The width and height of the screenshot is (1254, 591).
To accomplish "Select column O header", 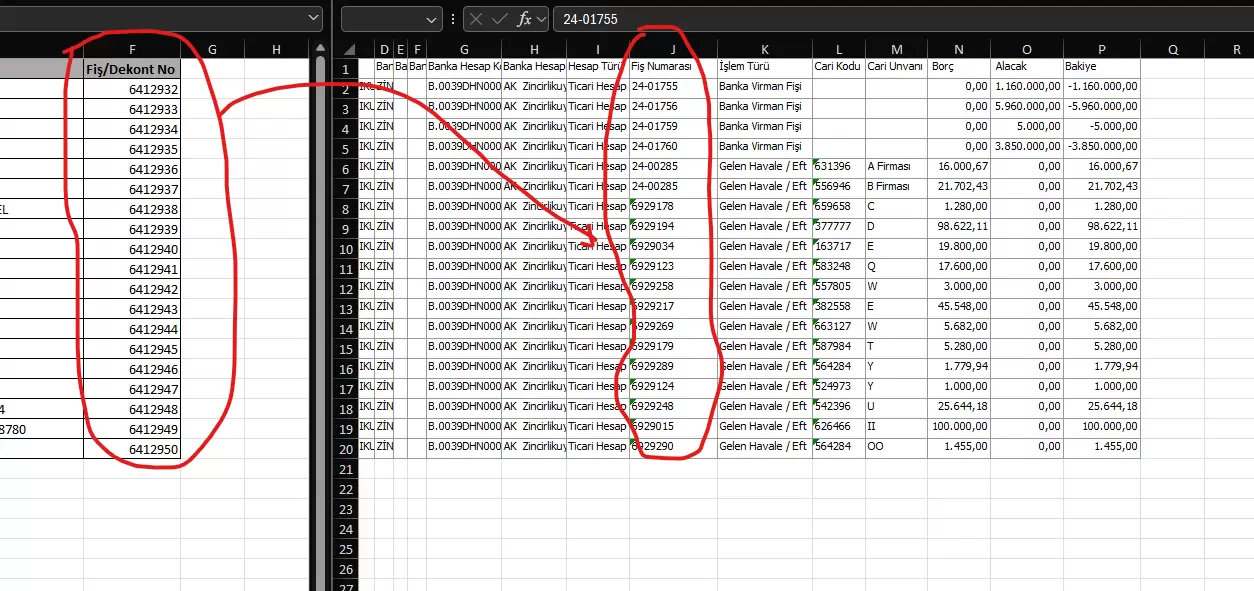I will coord(1027,49).
